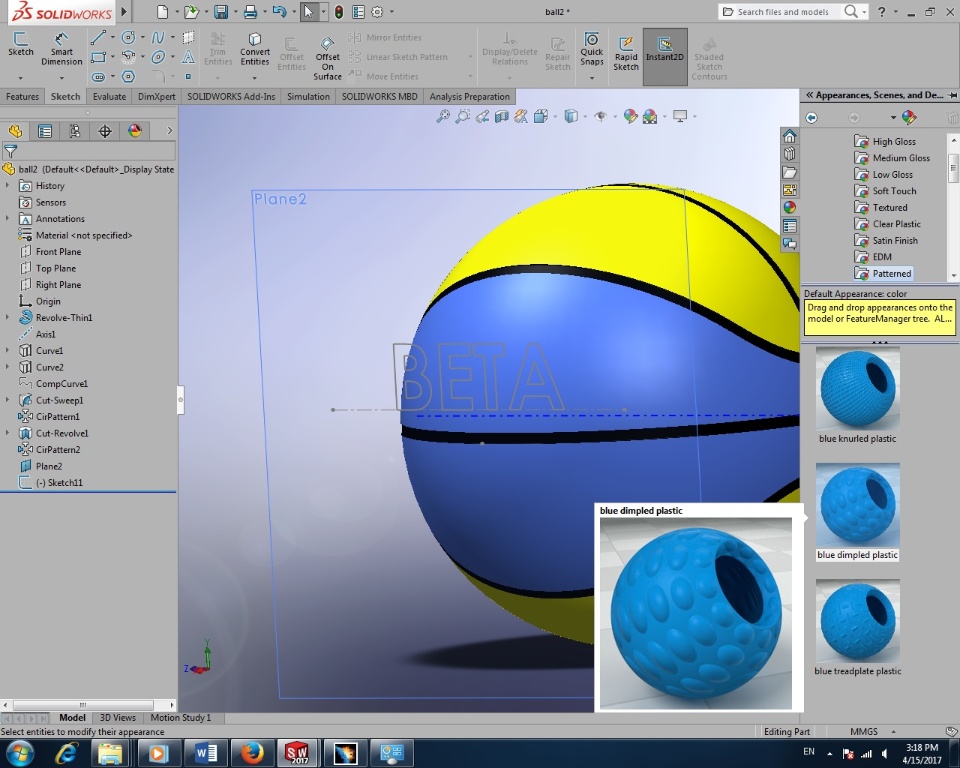Click the Save icon in title bar
This screenshot has height=768, width=960.
tap(221, 12)
